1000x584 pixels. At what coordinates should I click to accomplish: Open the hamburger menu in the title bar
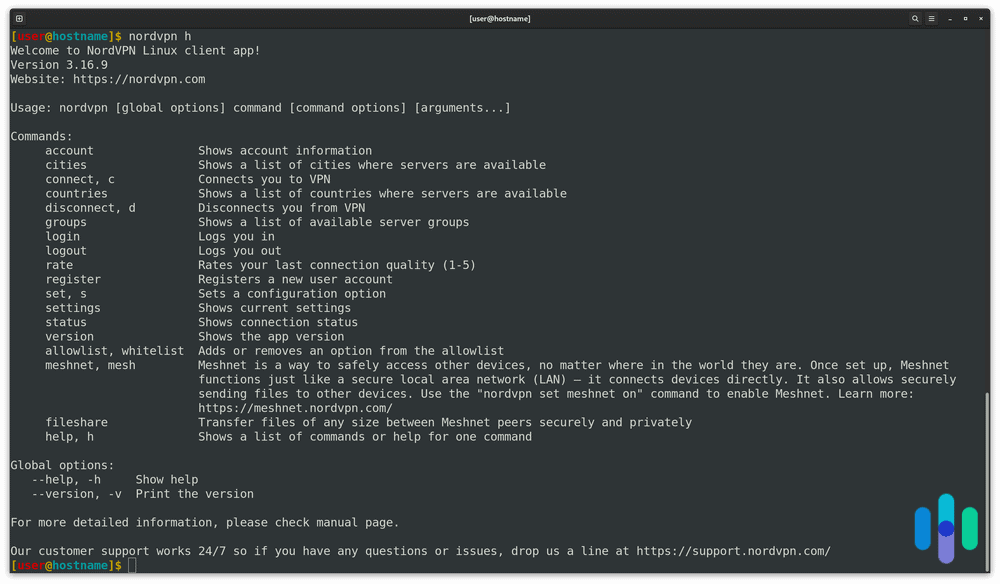tap(932, 18)
